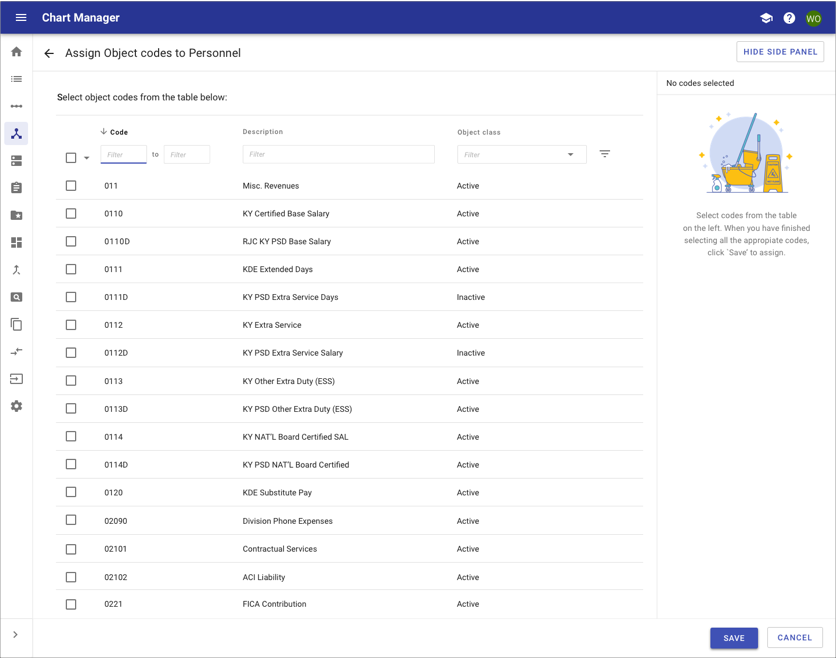Toggle the select-all header checkbox
Viewport: 836px width, 658px height.
[x=71, y=158]
